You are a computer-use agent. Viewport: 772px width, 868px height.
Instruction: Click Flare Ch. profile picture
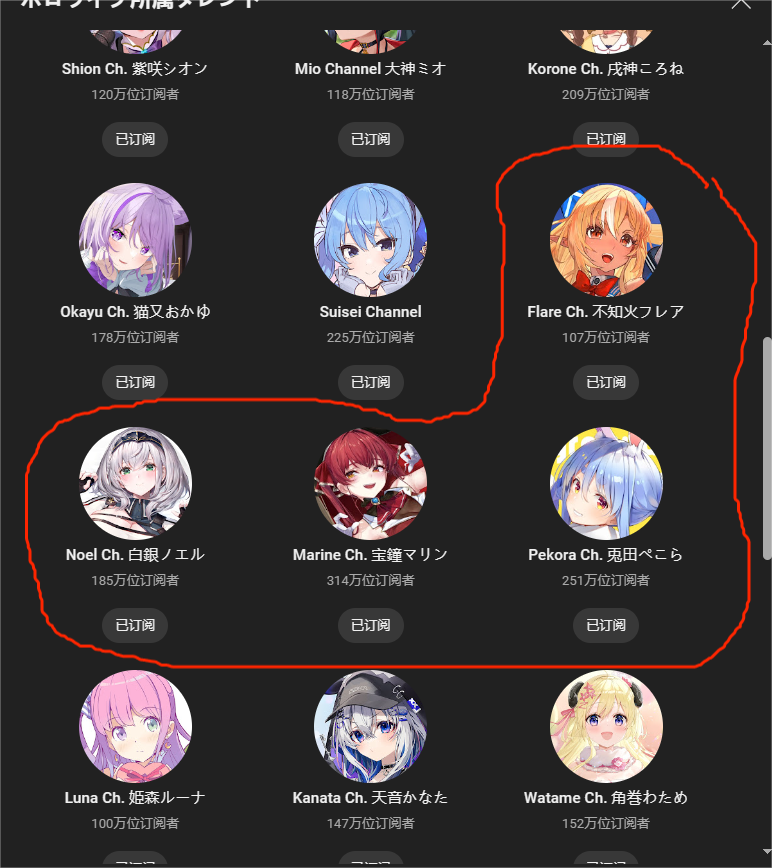[606, 240]
